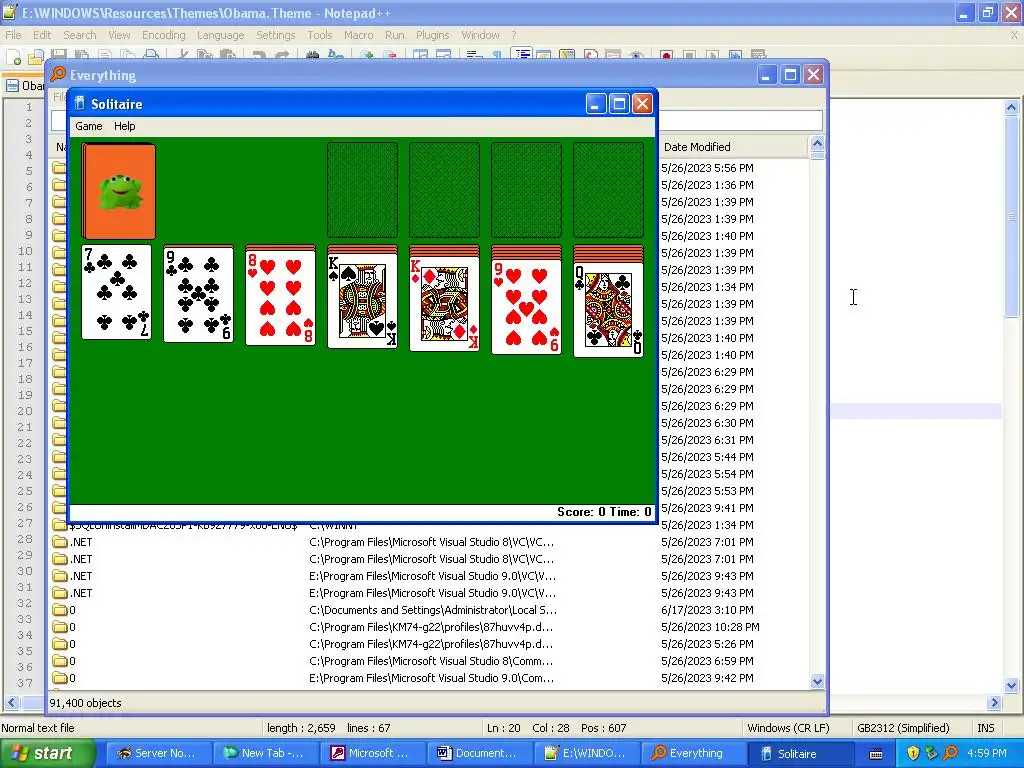Image resolution: width=1024 pixels, height=768 pixels.
Task: Click date 5/26/2023 5:56 PM entry
Action: (x=707, y=168)
